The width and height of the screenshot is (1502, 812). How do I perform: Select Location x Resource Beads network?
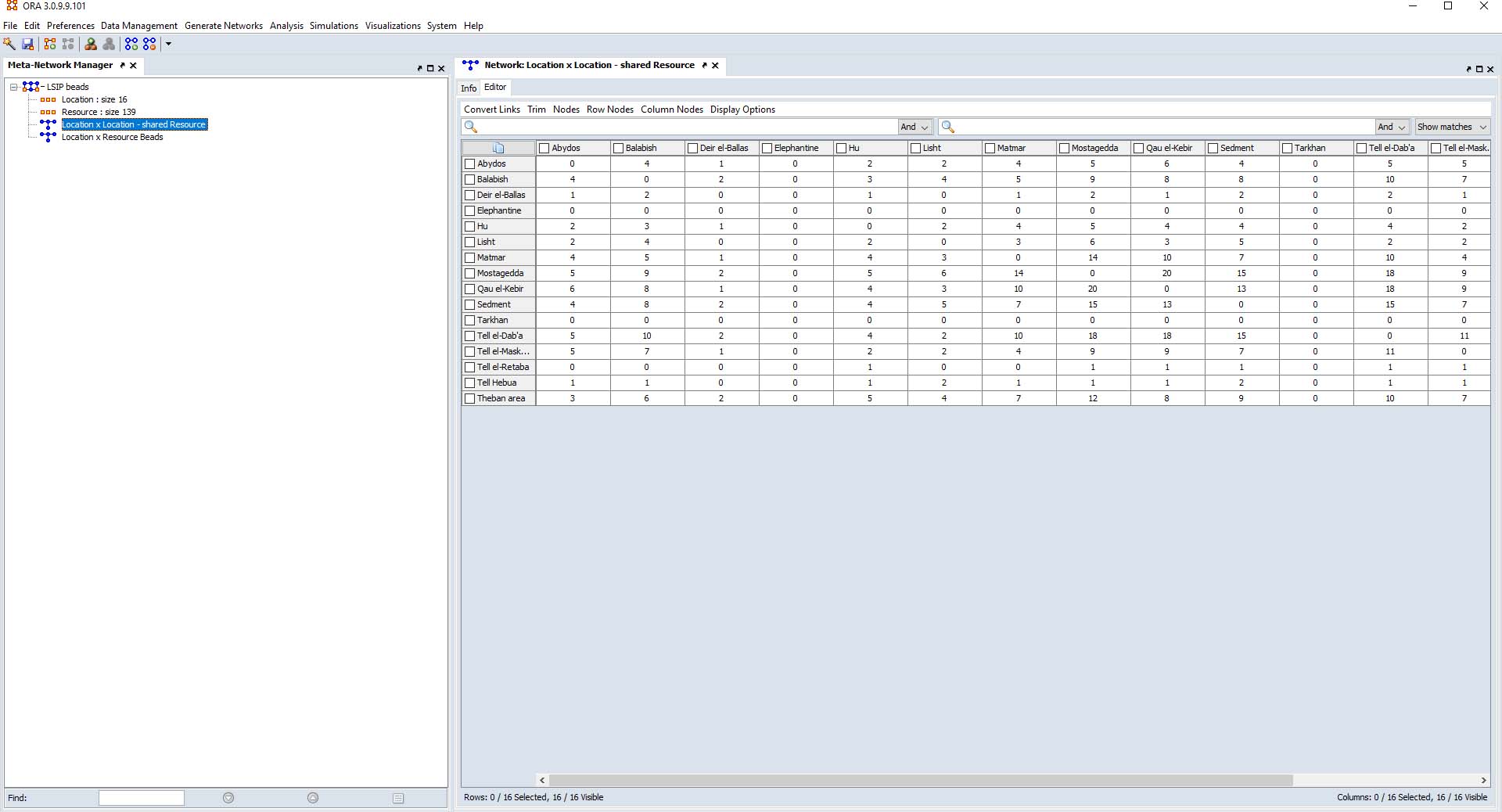click(x=113, y=137)
